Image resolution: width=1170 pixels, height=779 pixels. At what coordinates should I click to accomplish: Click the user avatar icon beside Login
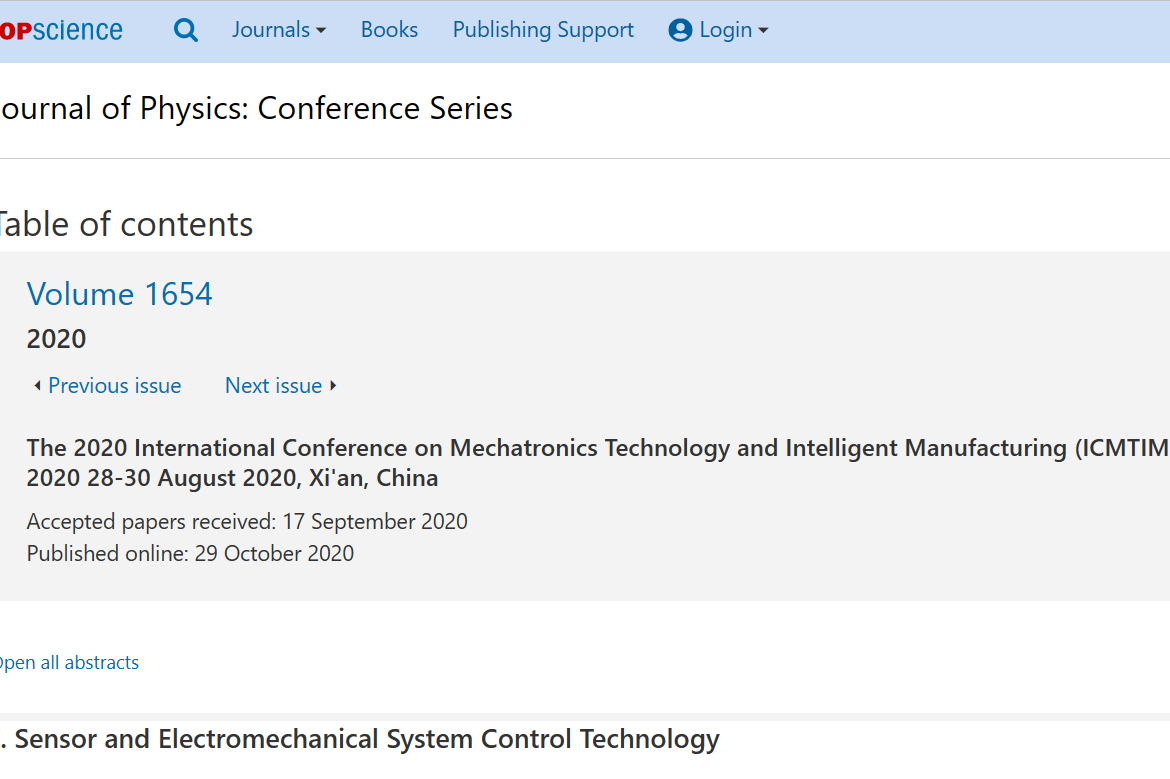[680, 30]
